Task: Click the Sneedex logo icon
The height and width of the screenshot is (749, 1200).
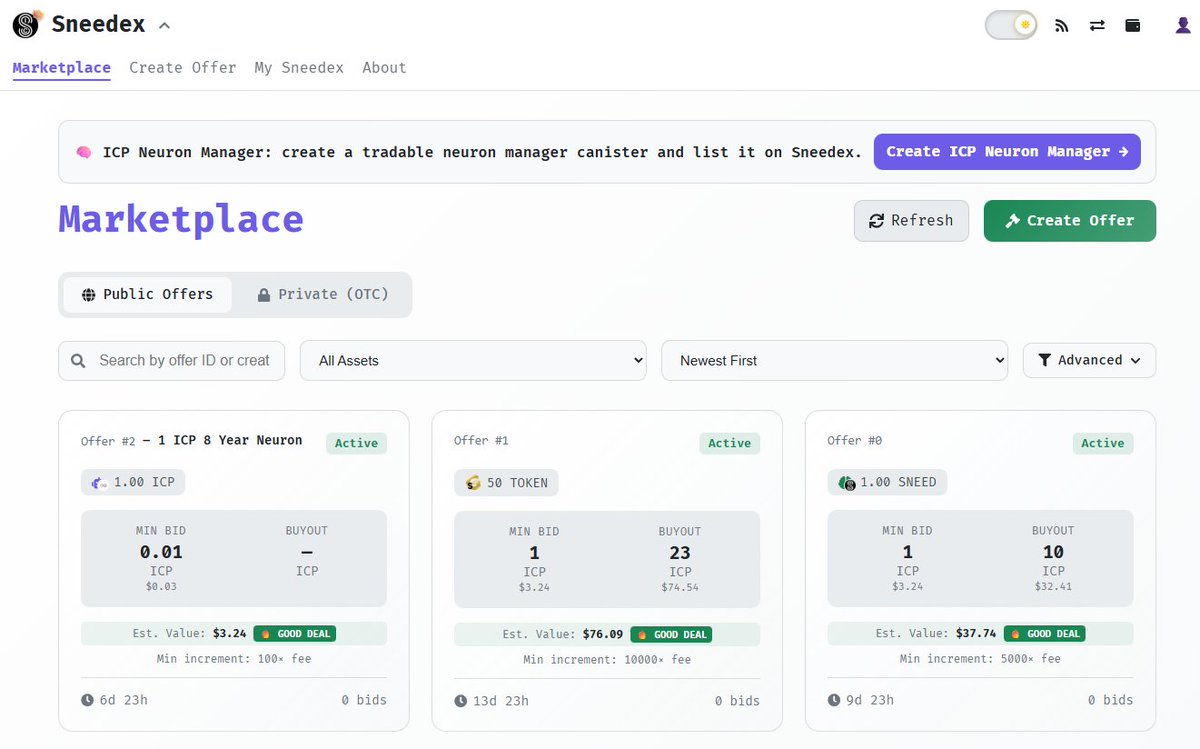Action: (28, 24)
